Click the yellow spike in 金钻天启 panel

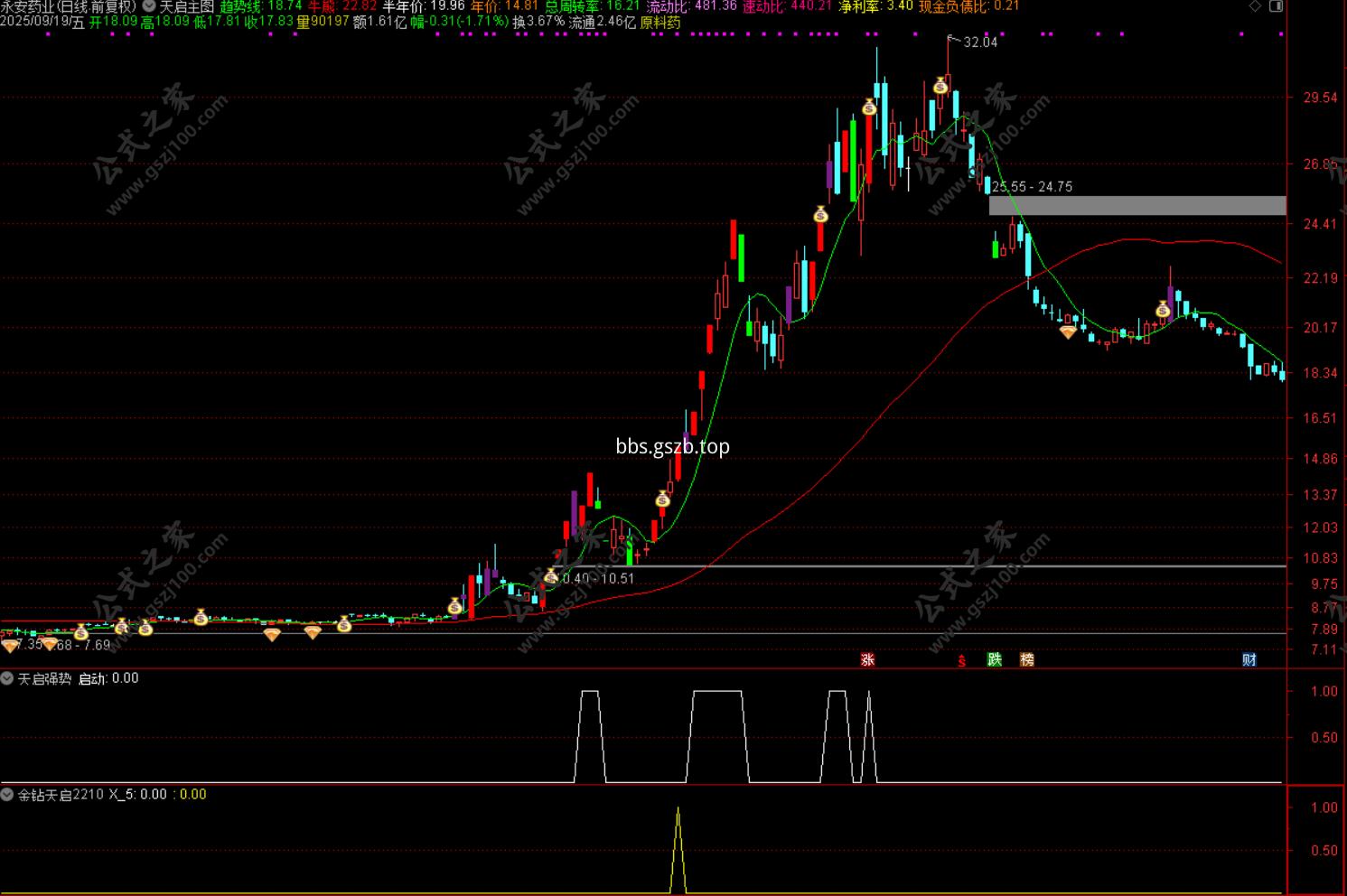pyautogui.click(x=678, y=849)
